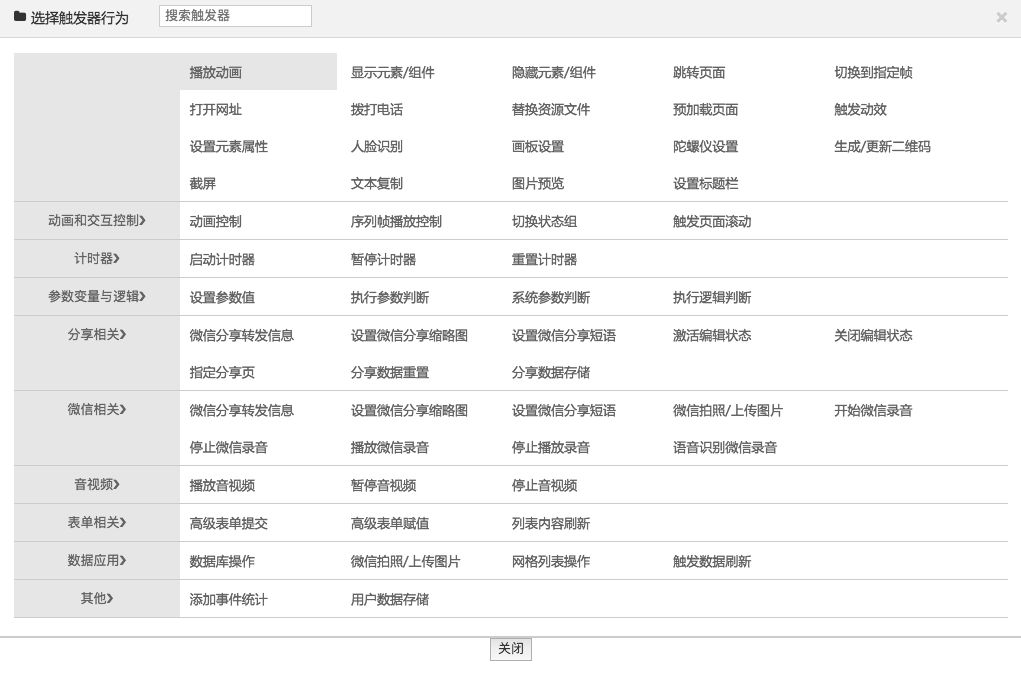Select 文本复制
1021x686 pixels.
click(376, 184)
